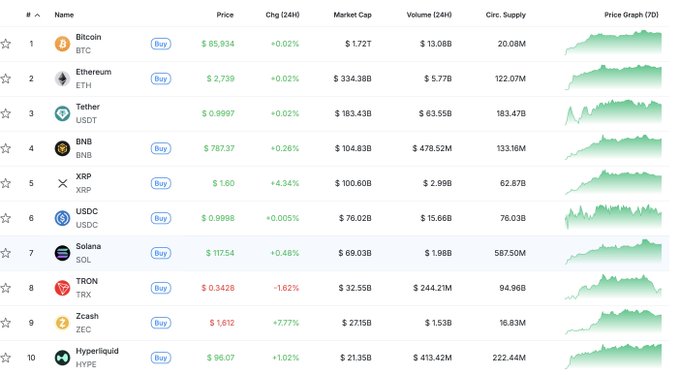The height and width of the screenshot is (375, 680).
Task: Open Solana 7-day price graph
Action: pos(613,252)
